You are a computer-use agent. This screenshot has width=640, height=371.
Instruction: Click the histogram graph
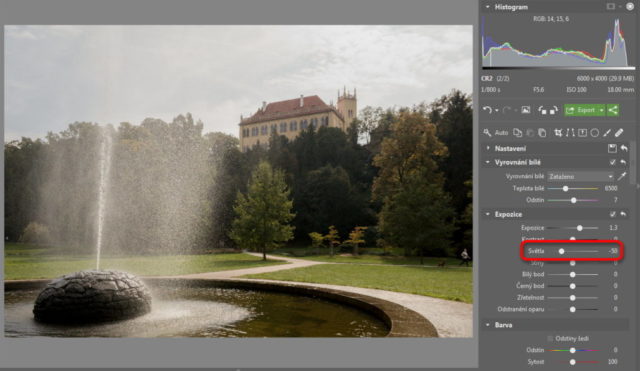coord(558,41)
